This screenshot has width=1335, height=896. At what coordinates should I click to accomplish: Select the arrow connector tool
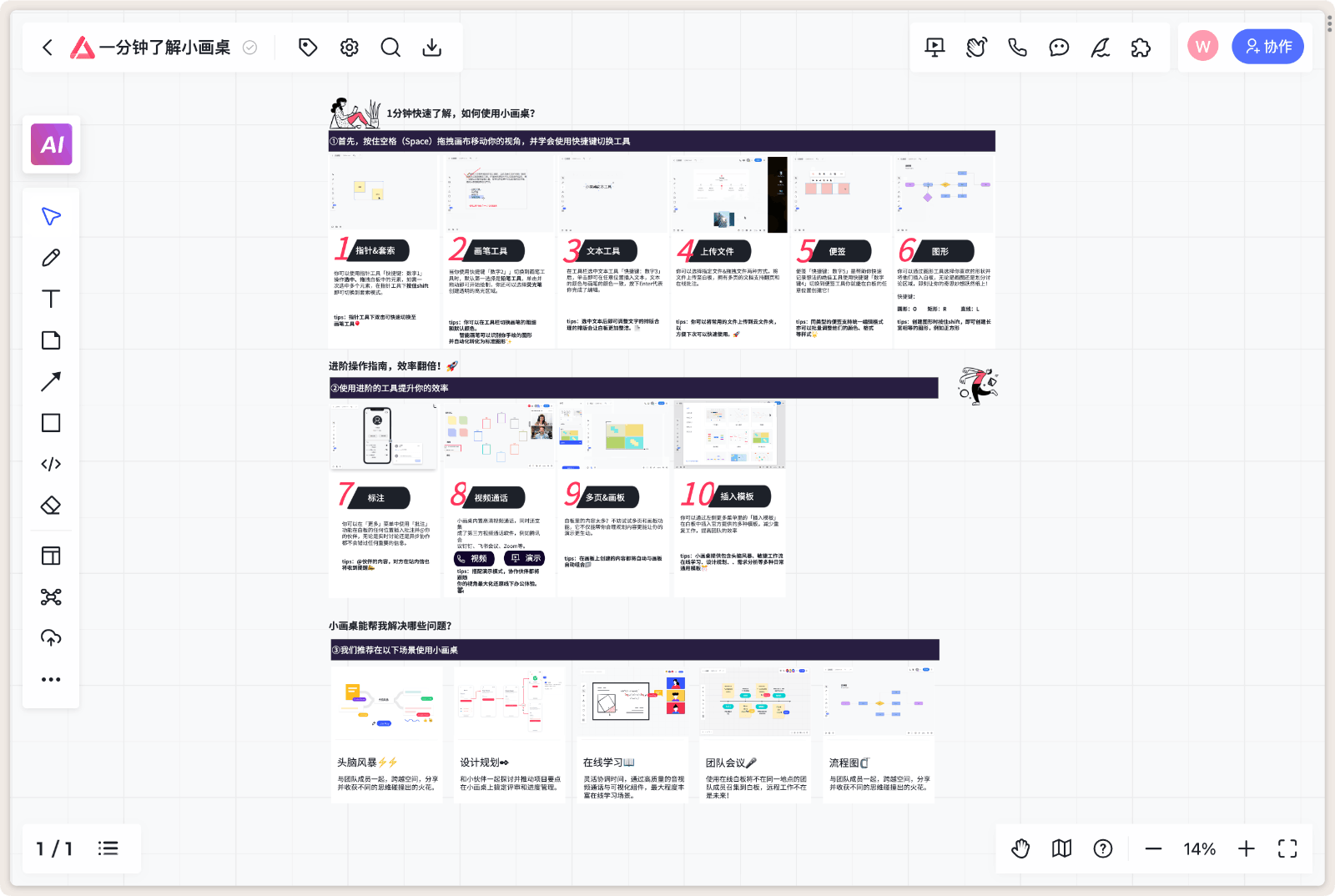pos(51,381)
